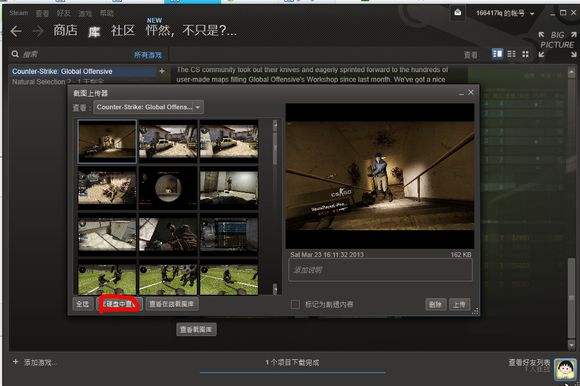Switch library to detail list view icon

tap(498, 54)
